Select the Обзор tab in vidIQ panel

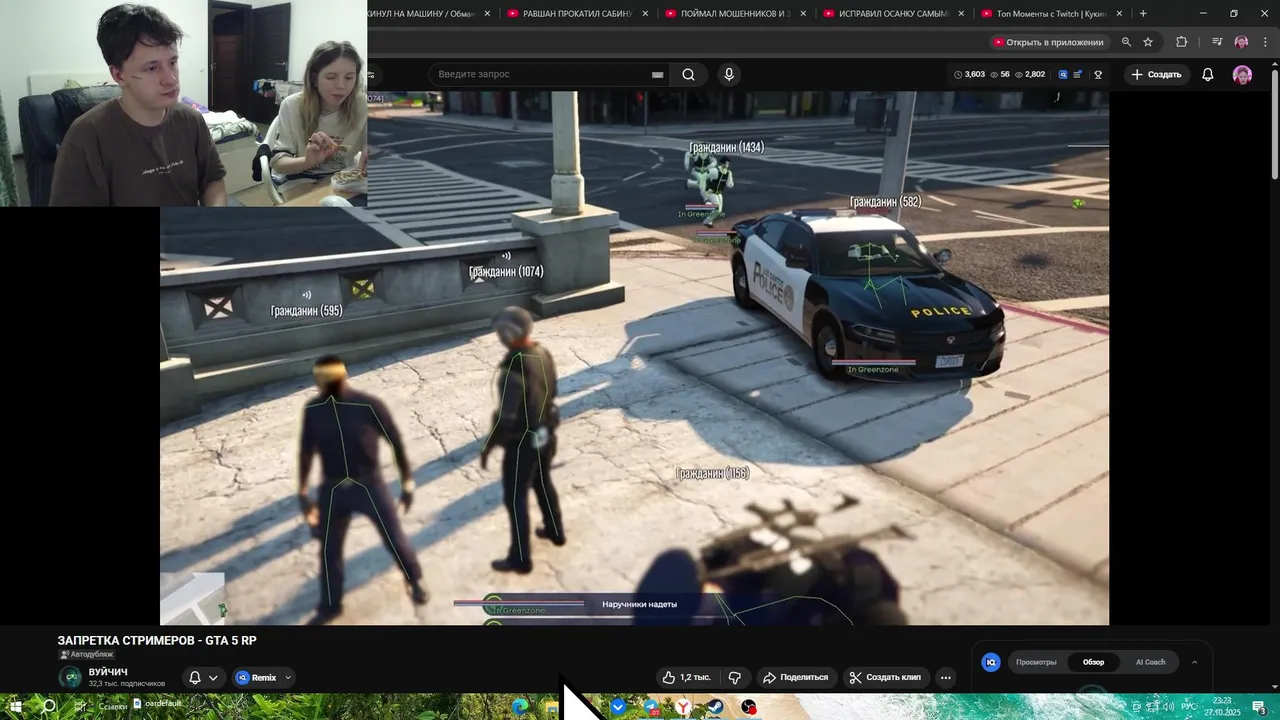1093,662
